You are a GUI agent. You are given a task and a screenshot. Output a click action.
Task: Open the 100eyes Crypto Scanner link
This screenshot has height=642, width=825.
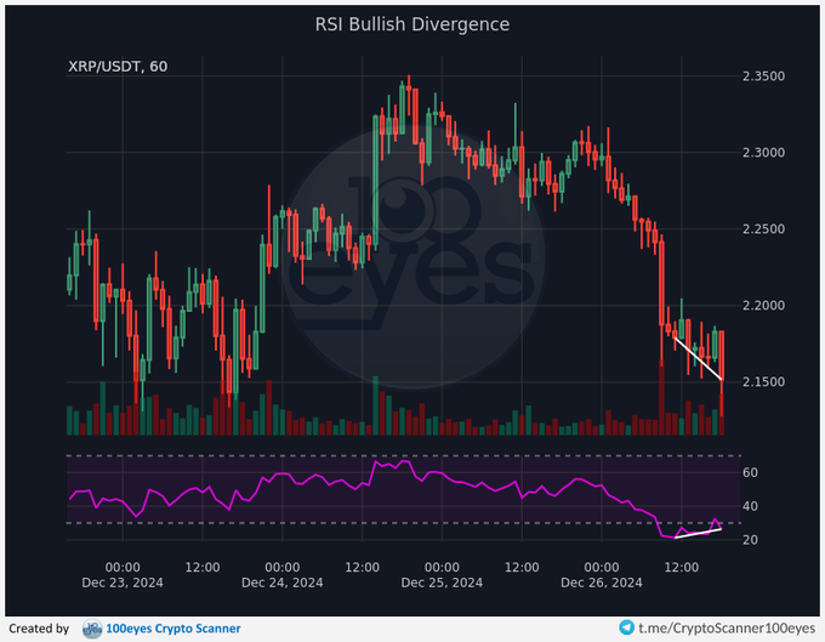[172, 630]
